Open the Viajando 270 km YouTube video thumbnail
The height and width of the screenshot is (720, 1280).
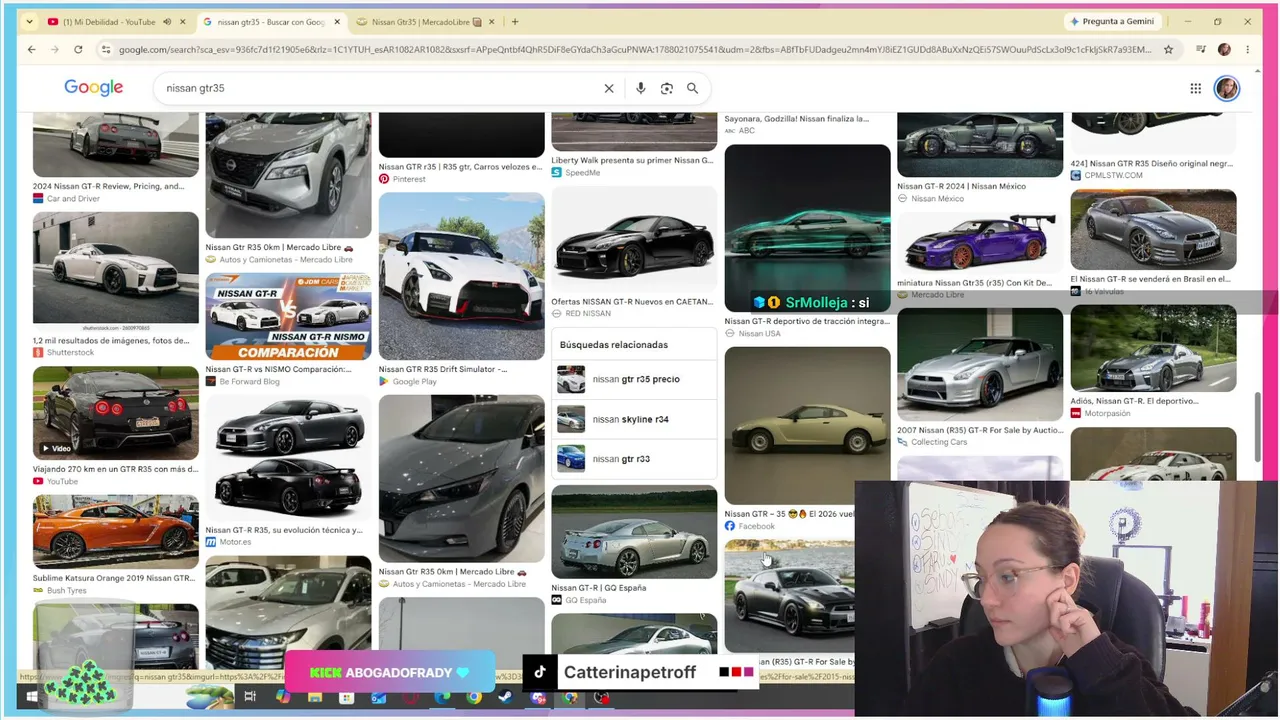pos(115,413)
